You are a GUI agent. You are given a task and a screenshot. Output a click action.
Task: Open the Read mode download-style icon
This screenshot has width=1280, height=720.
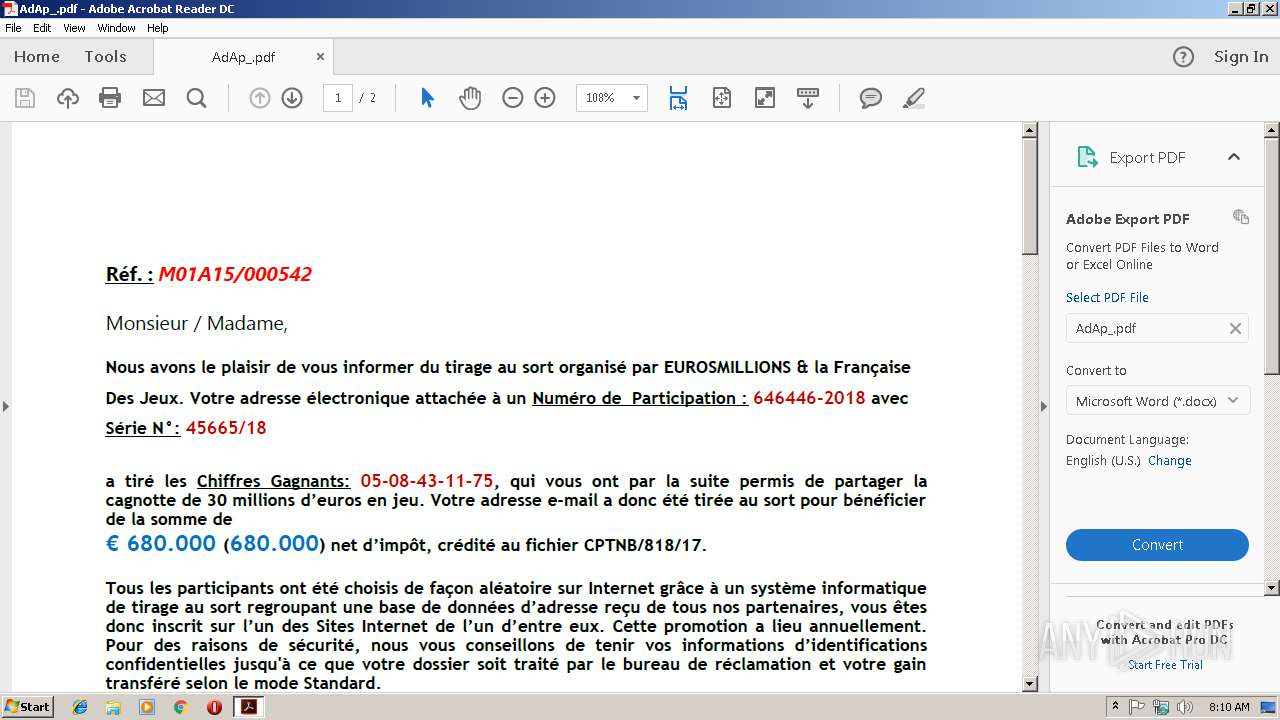pos(808,98)
